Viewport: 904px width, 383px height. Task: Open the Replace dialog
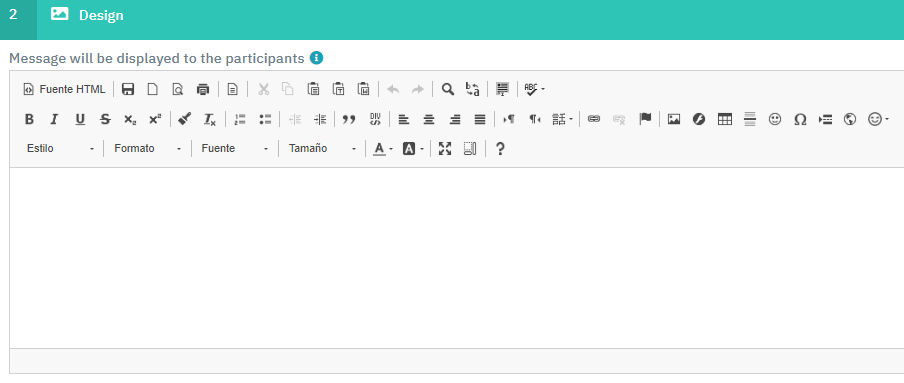coord(472,89)
